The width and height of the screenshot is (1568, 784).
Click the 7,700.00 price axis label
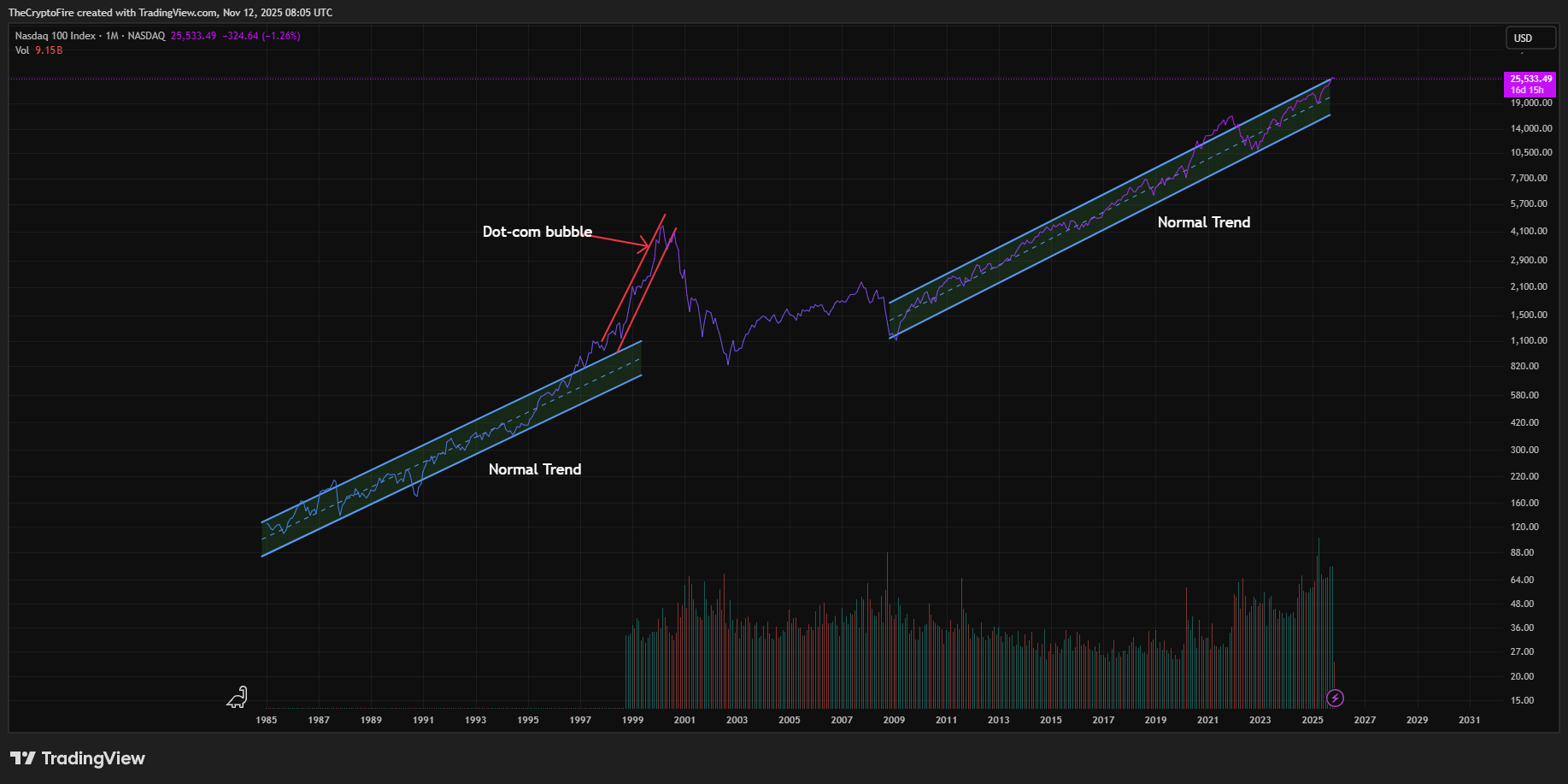pos(1529,179)
